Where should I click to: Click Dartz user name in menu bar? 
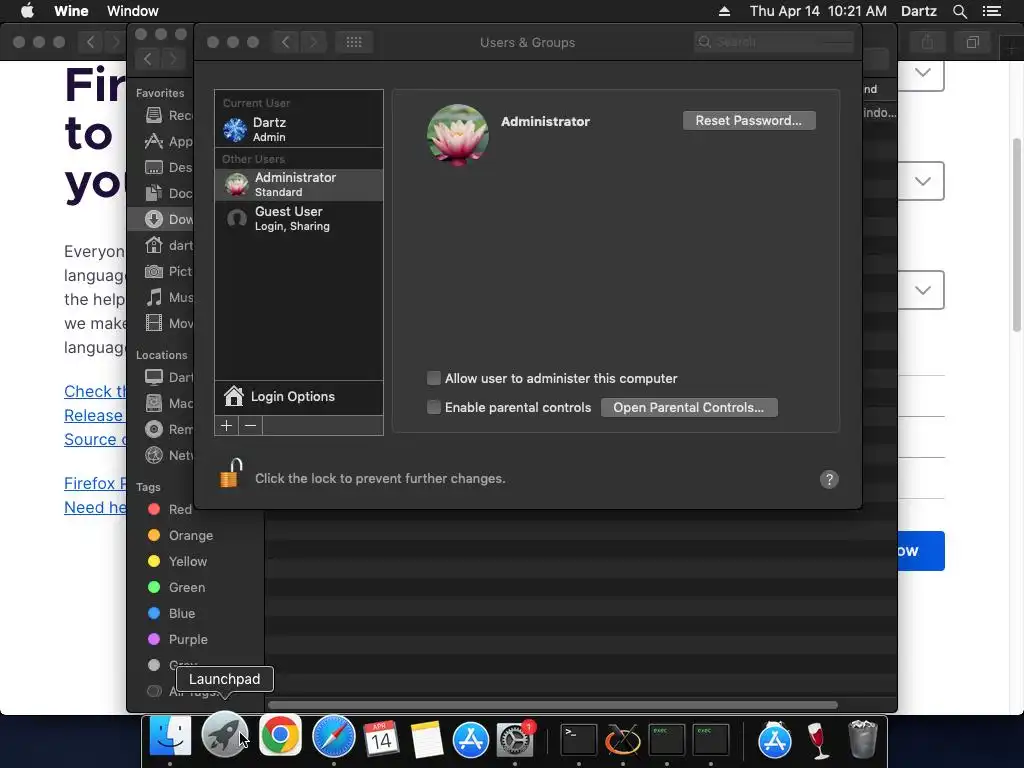coord(919,11)
